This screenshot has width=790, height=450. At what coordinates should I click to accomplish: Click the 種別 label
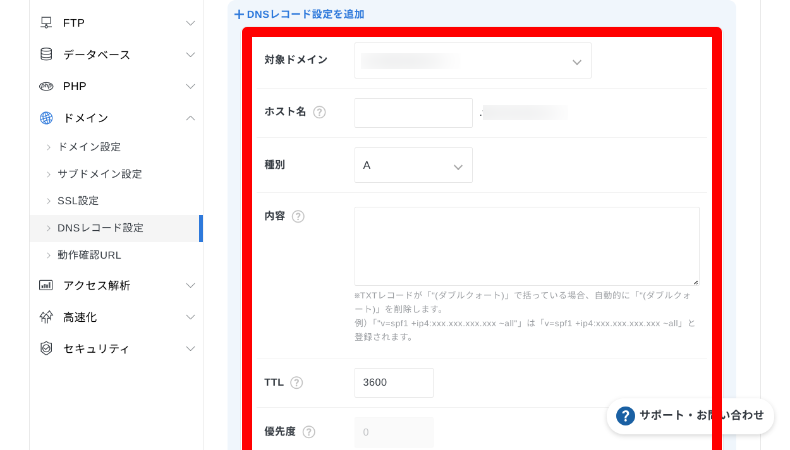275,165
